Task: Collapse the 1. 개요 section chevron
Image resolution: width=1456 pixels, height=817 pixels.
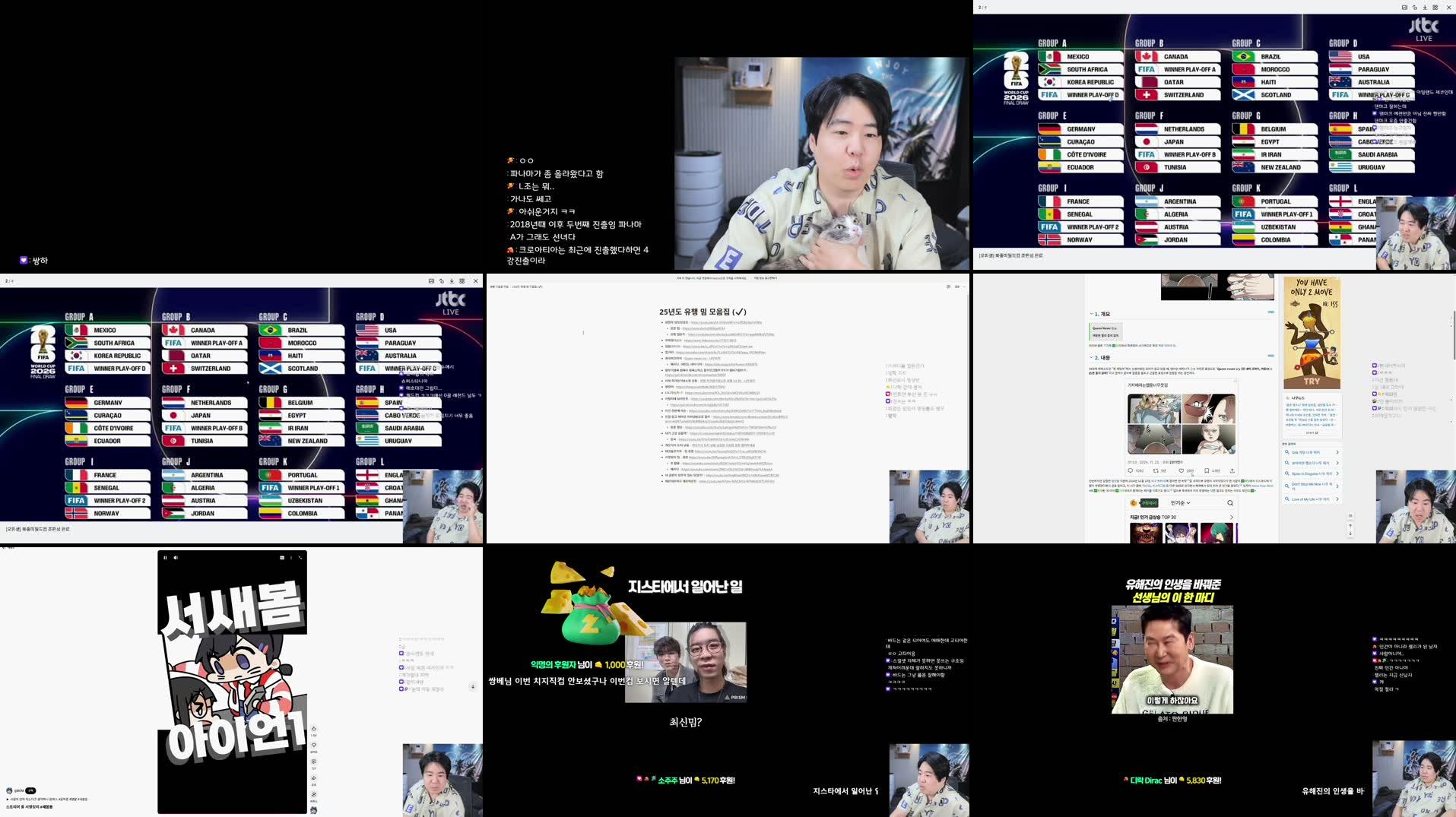Action: (x=1091, y=313)
